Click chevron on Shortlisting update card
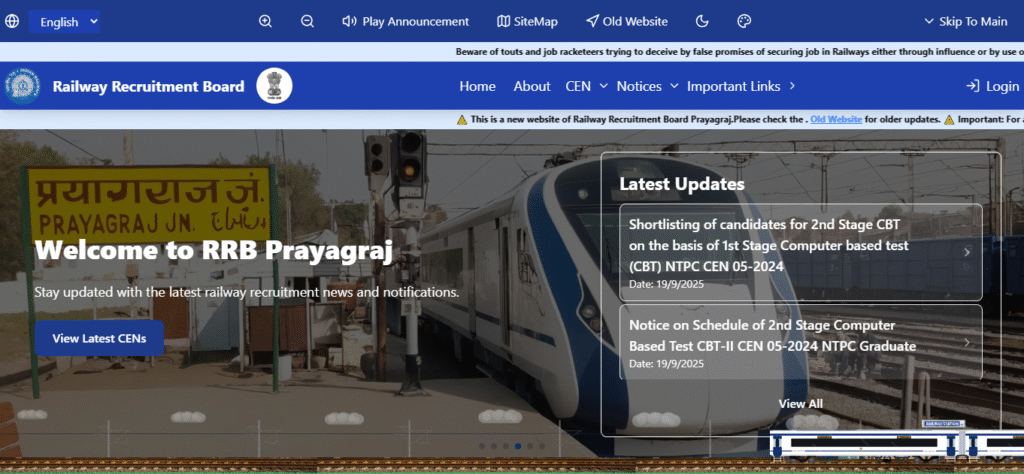 tap(967, 252)
